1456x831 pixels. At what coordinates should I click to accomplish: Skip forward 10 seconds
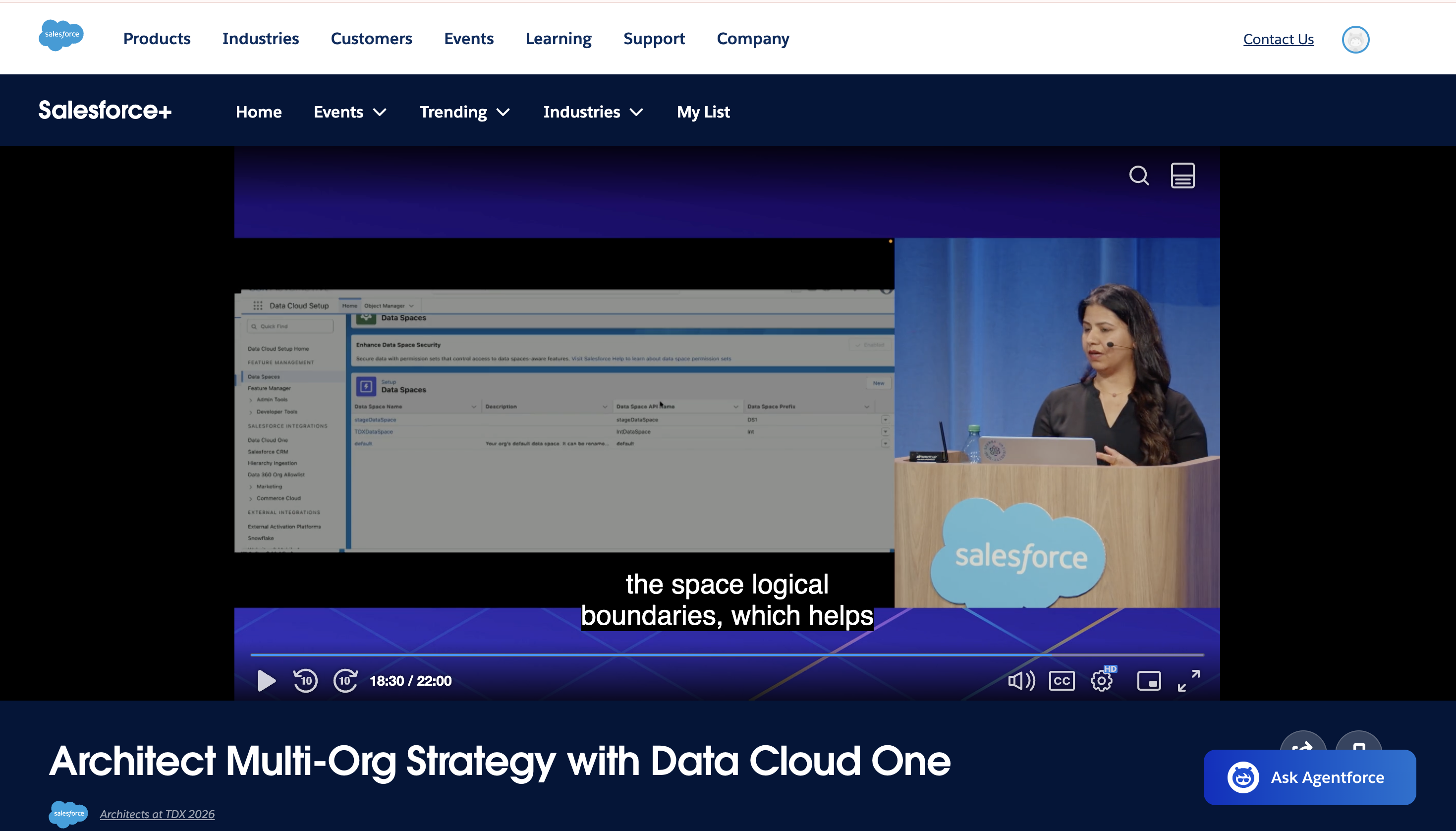tap(345, 680)
